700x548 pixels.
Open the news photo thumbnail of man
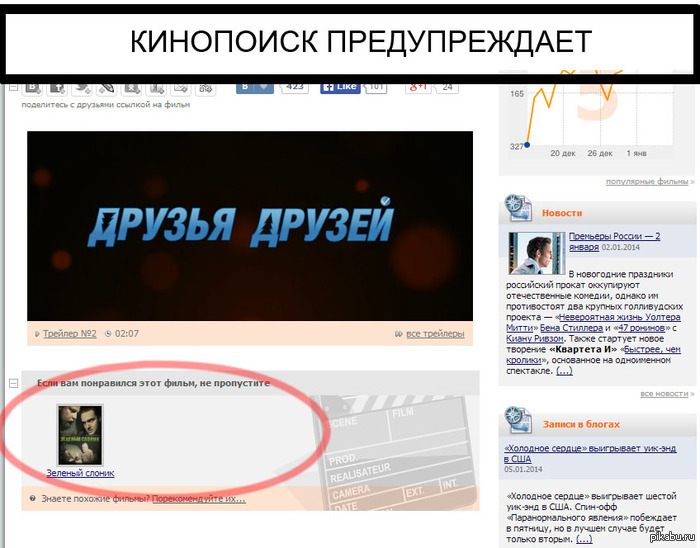537,253
